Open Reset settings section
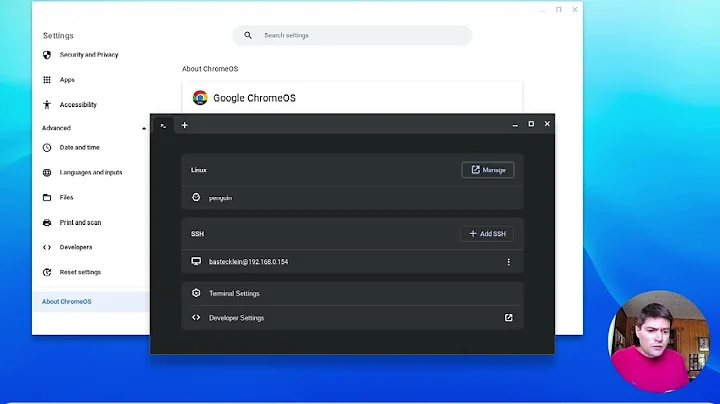Viewport: 720px width, 404px height. pyautogui.click(x=80, y=272)
